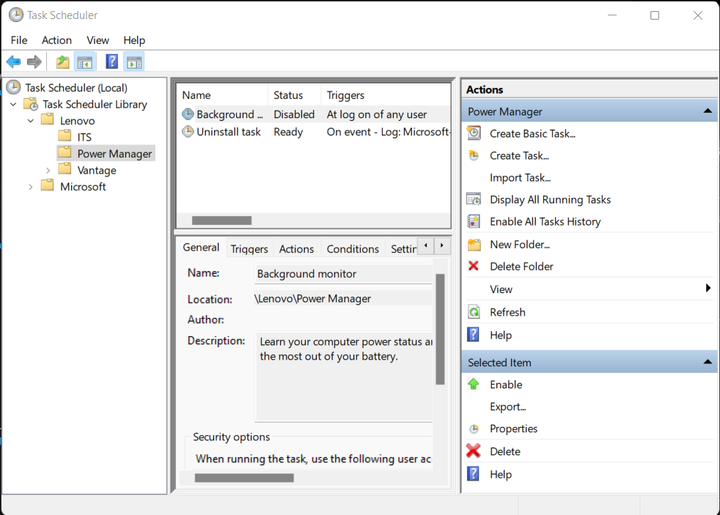This screenshot has width=720, height=515.
Task: Go back using the blue Back arrow
Action: coord(13,62)
